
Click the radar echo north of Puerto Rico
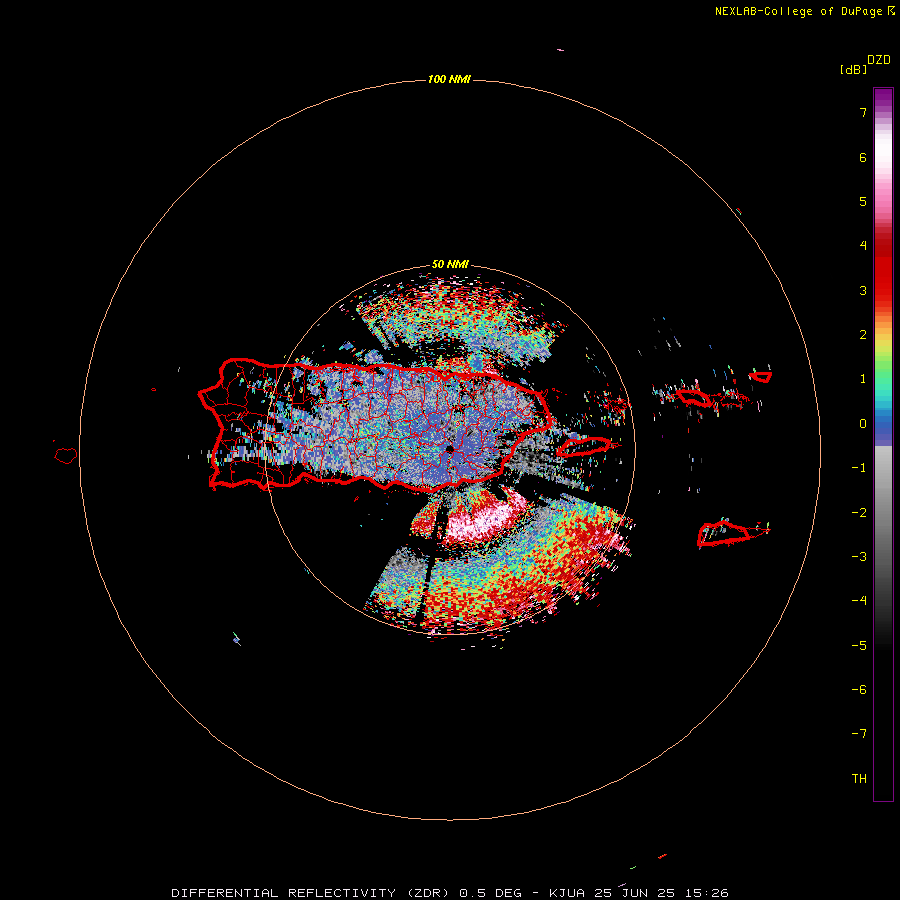(x=459, y=321)
